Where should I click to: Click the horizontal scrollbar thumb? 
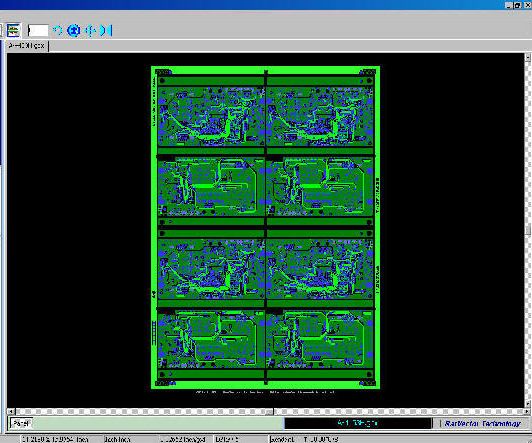[x=270, y=411]
